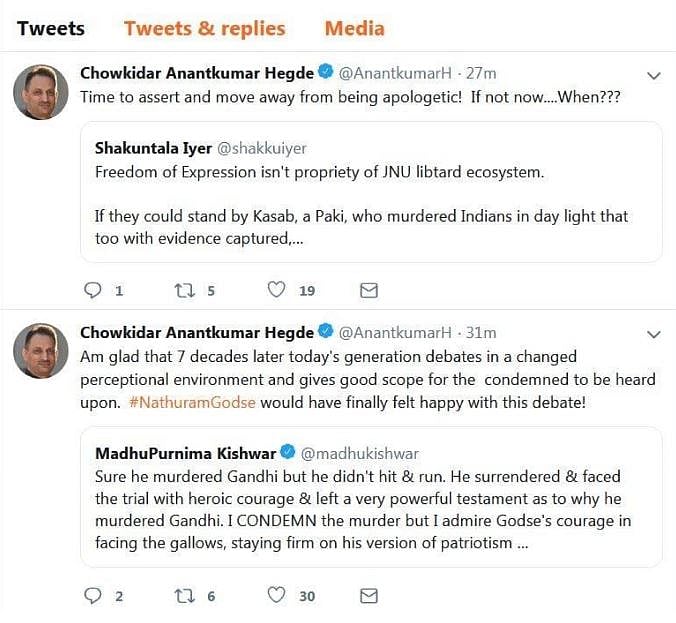Viewport: 676px width, 623px height.
Task: Reply to the 27m tweet
Action: (x=93, y=290)
